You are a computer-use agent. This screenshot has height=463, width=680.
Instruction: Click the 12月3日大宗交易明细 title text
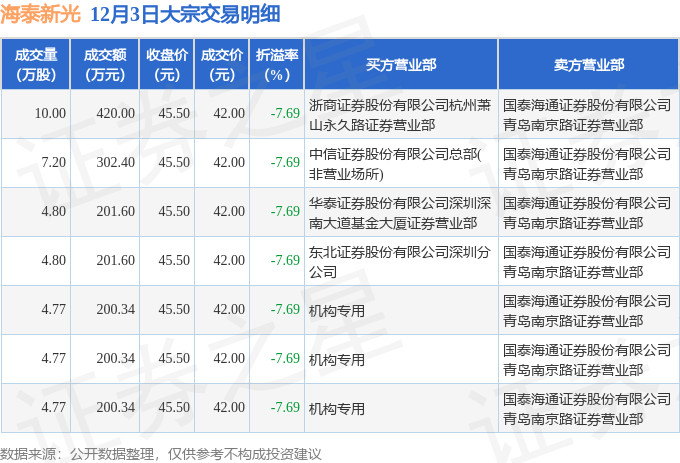click(x=185, y=14)
